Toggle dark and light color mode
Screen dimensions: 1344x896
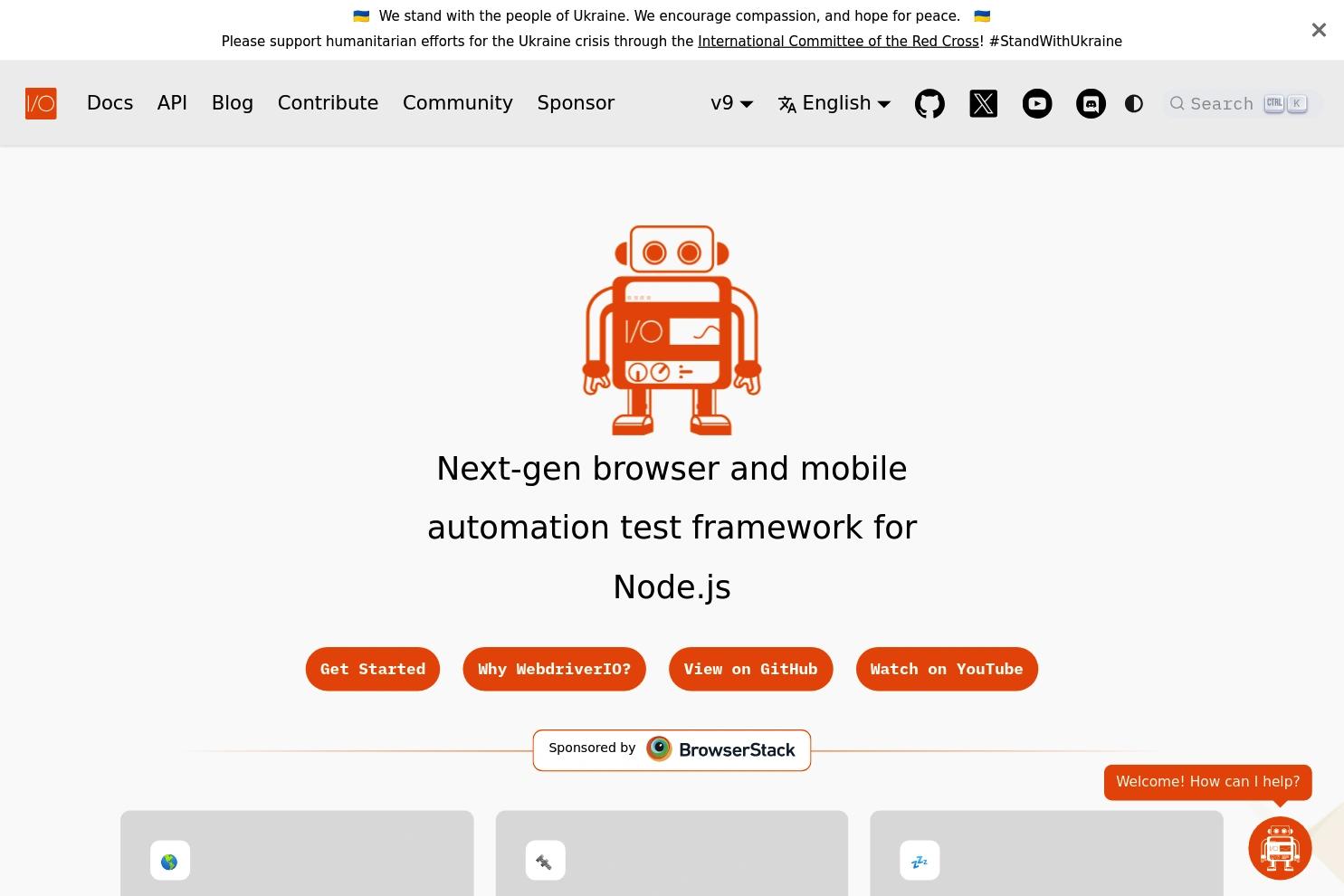coord(1134,103)
